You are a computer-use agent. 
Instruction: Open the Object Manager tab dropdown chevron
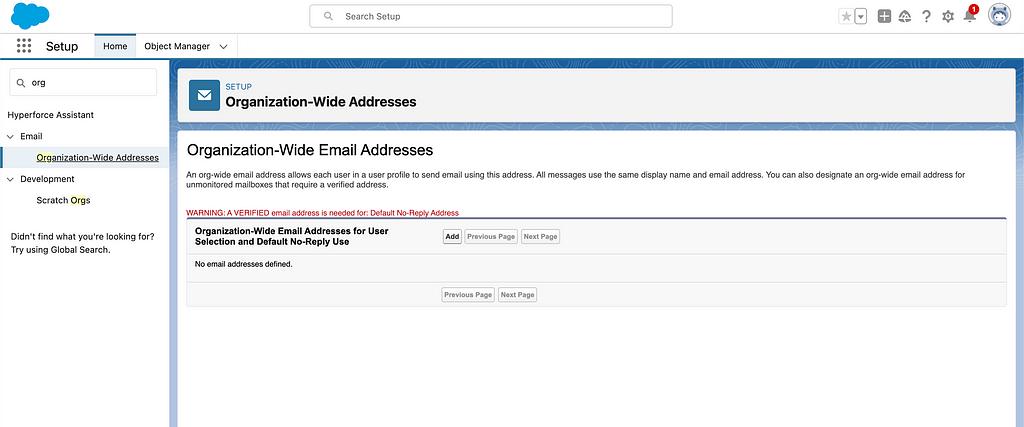tap(223, 46)
